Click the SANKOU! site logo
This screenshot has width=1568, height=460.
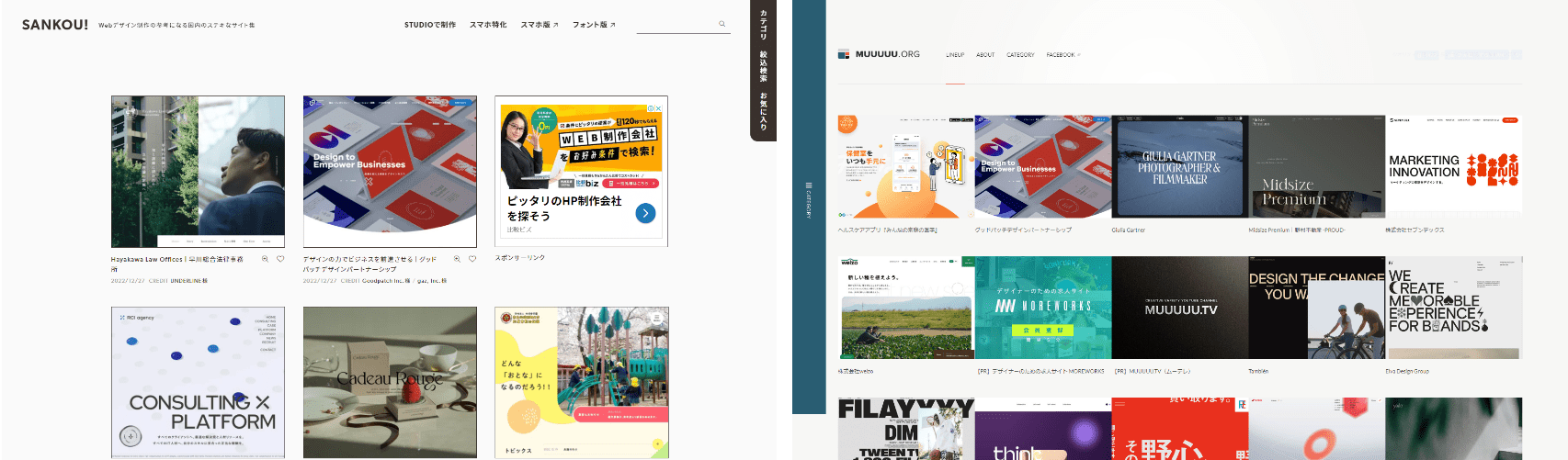(x=55, y=25)
